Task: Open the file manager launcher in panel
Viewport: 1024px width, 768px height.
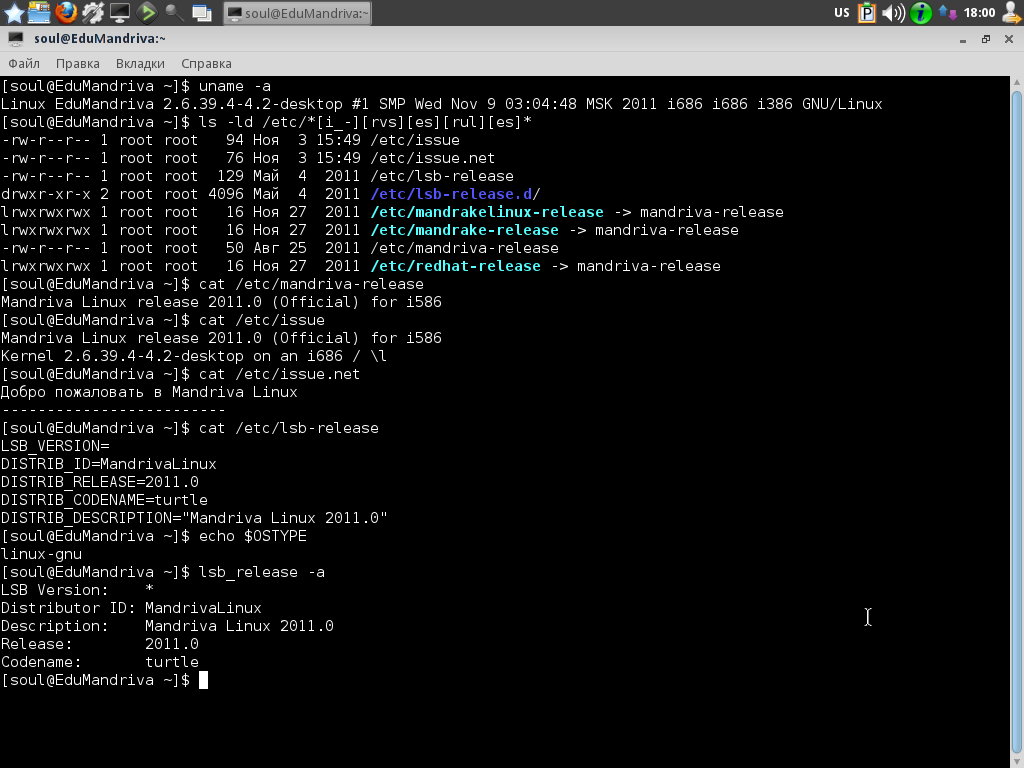Action: (39, 12)
